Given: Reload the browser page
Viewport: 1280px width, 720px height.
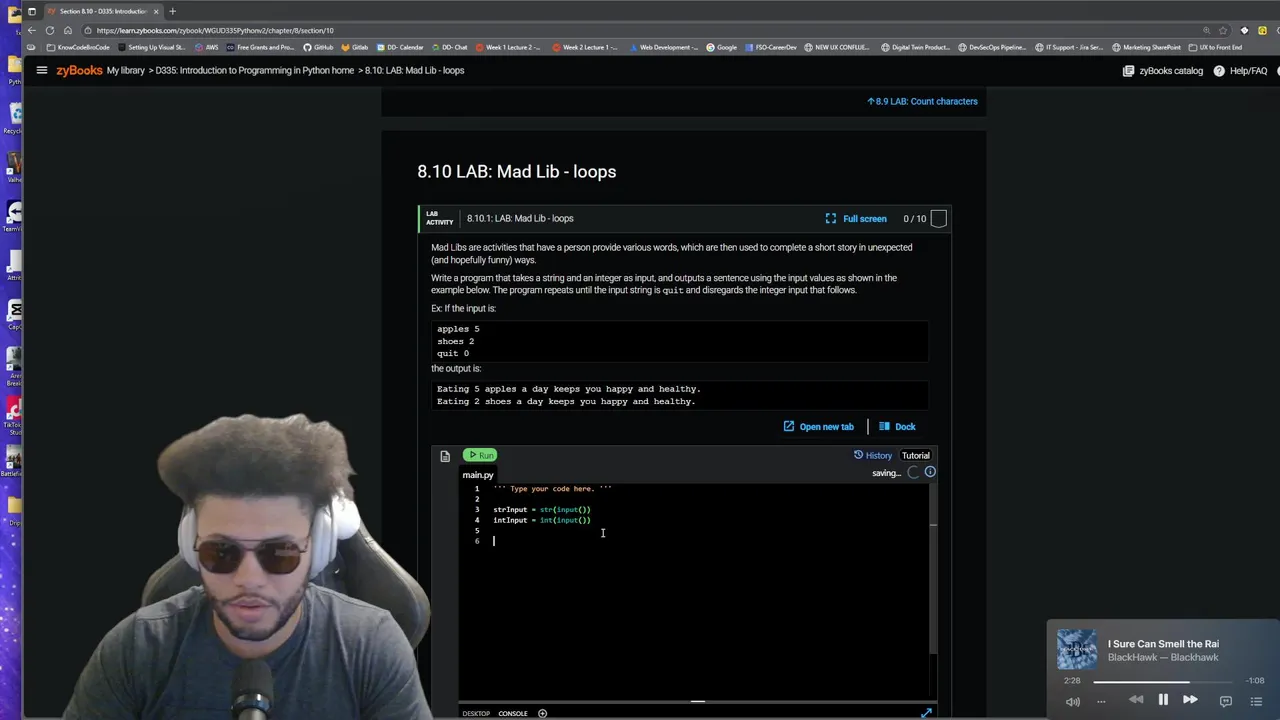Looking at the screenshot, I should 49,30.
